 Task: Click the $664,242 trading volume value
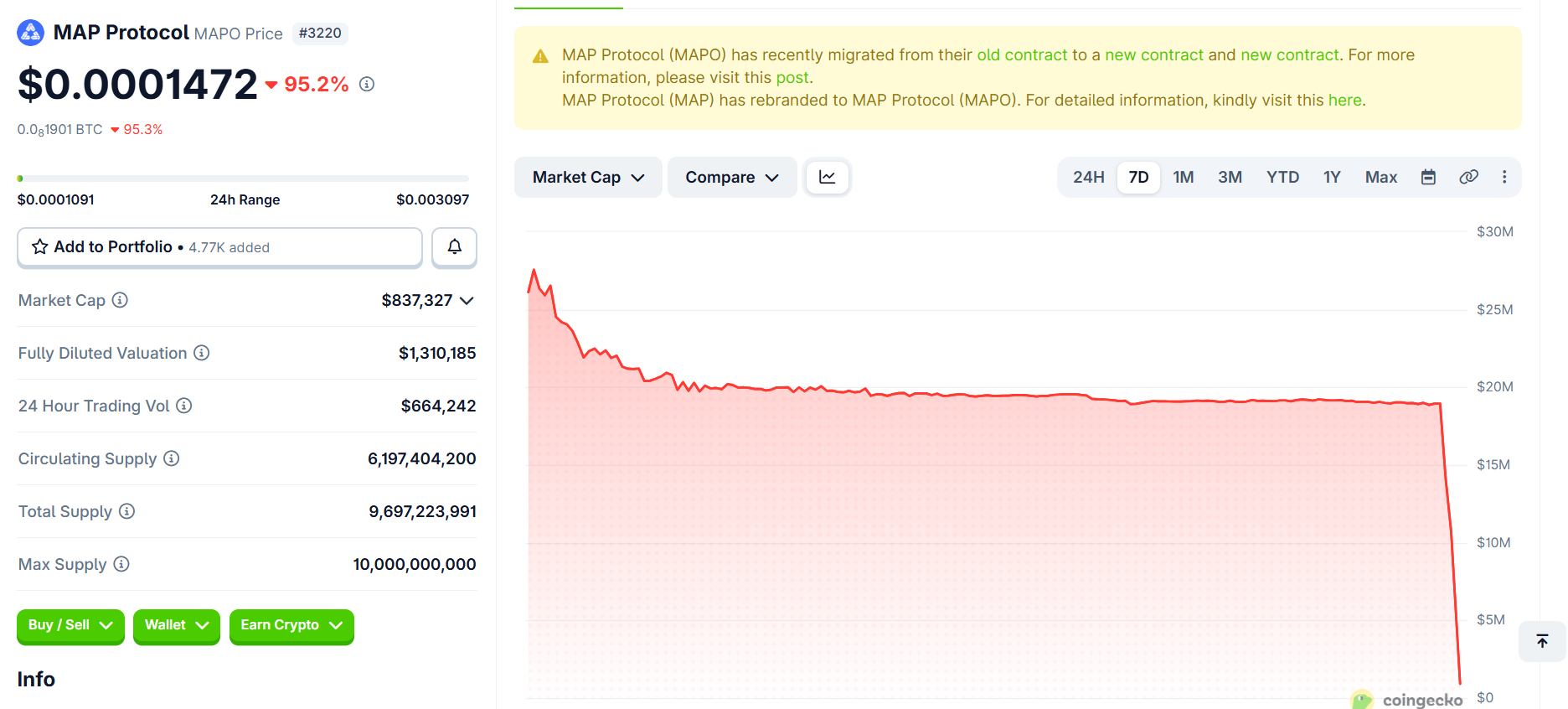439,406
